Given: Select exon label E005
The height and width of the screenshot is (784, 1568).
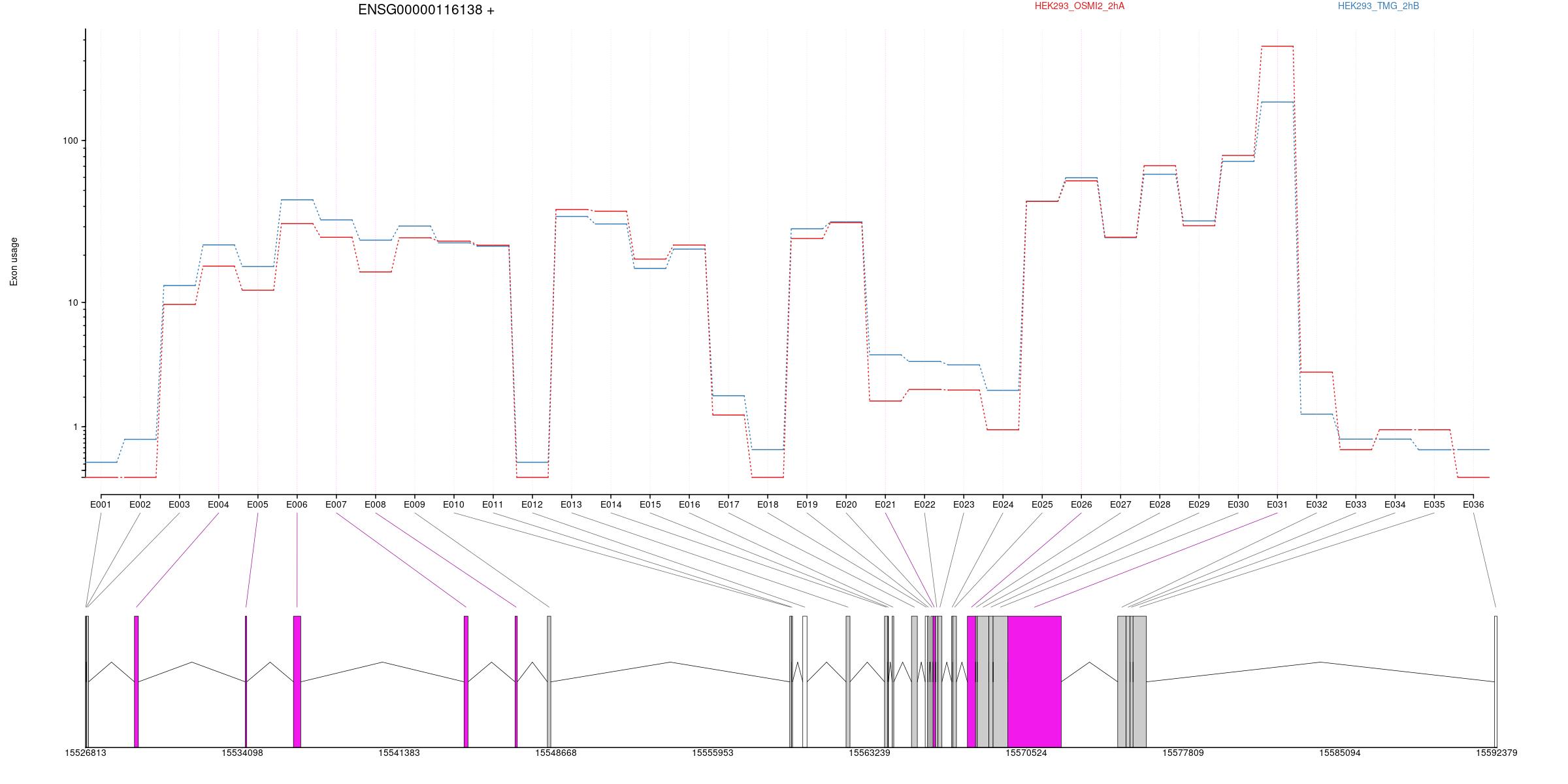Looking at the screenshot, I should click(257, 504).
